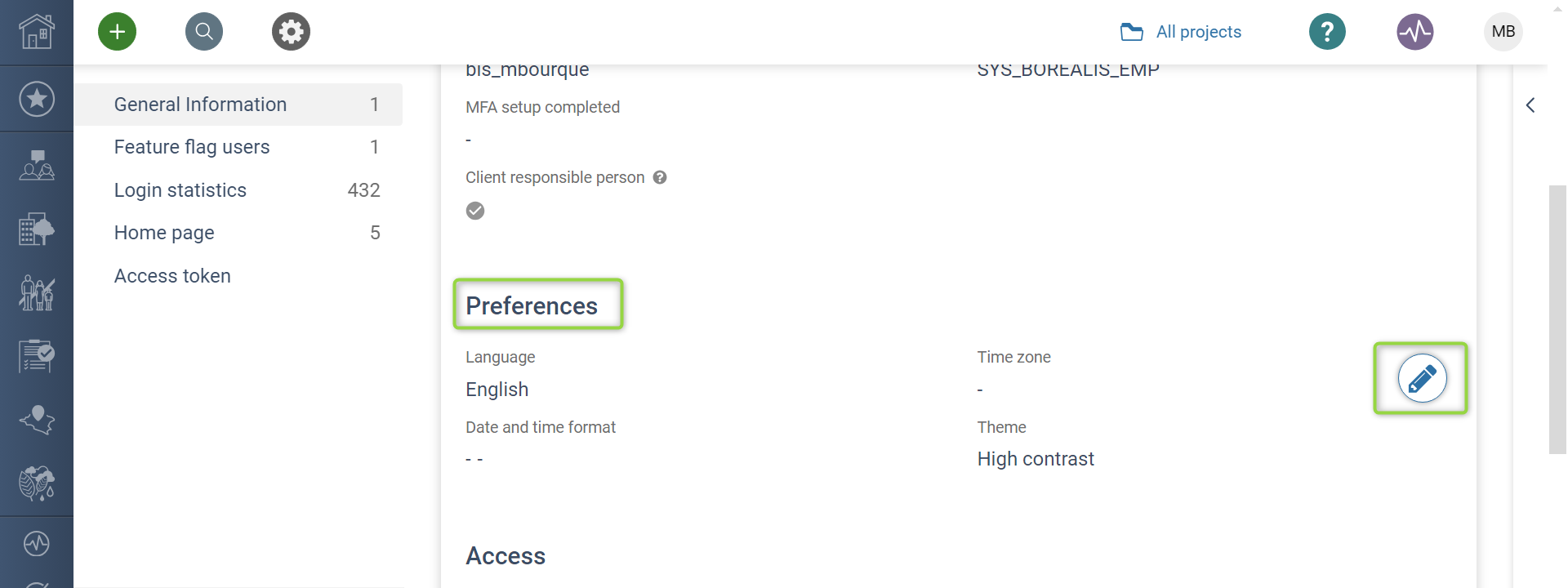Click the home building sidebar icon

click(x=37, y=33)
